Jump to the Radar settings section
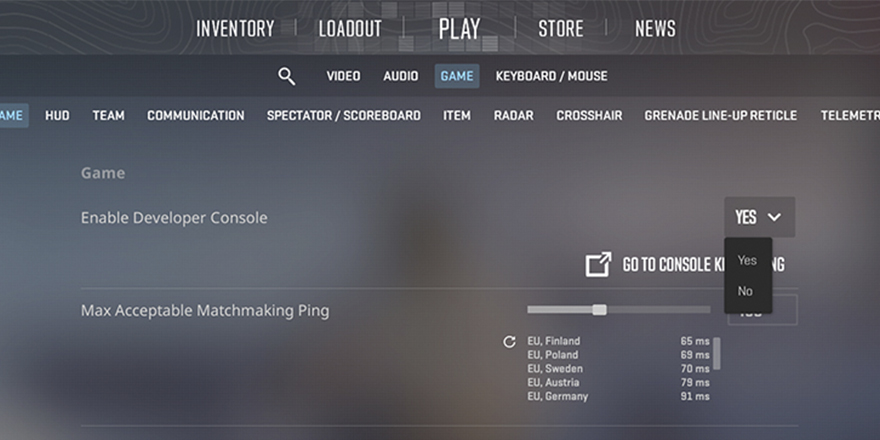 point(514,116)
